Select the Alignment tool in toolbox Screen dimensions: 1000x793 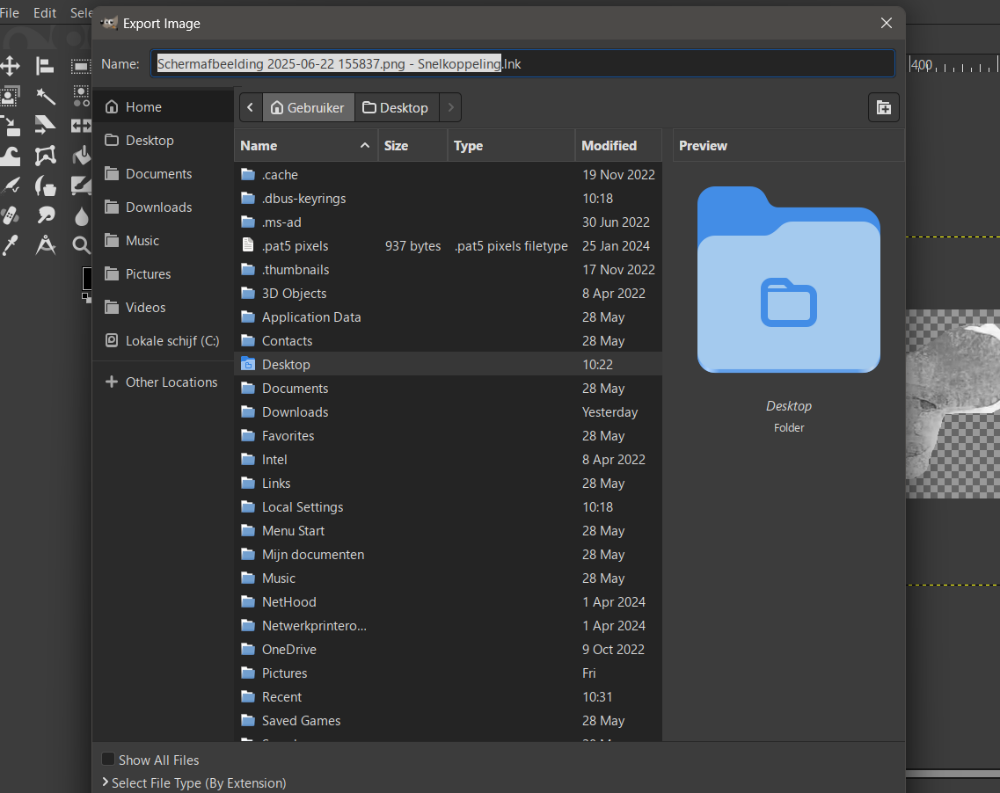pos(46,66)
